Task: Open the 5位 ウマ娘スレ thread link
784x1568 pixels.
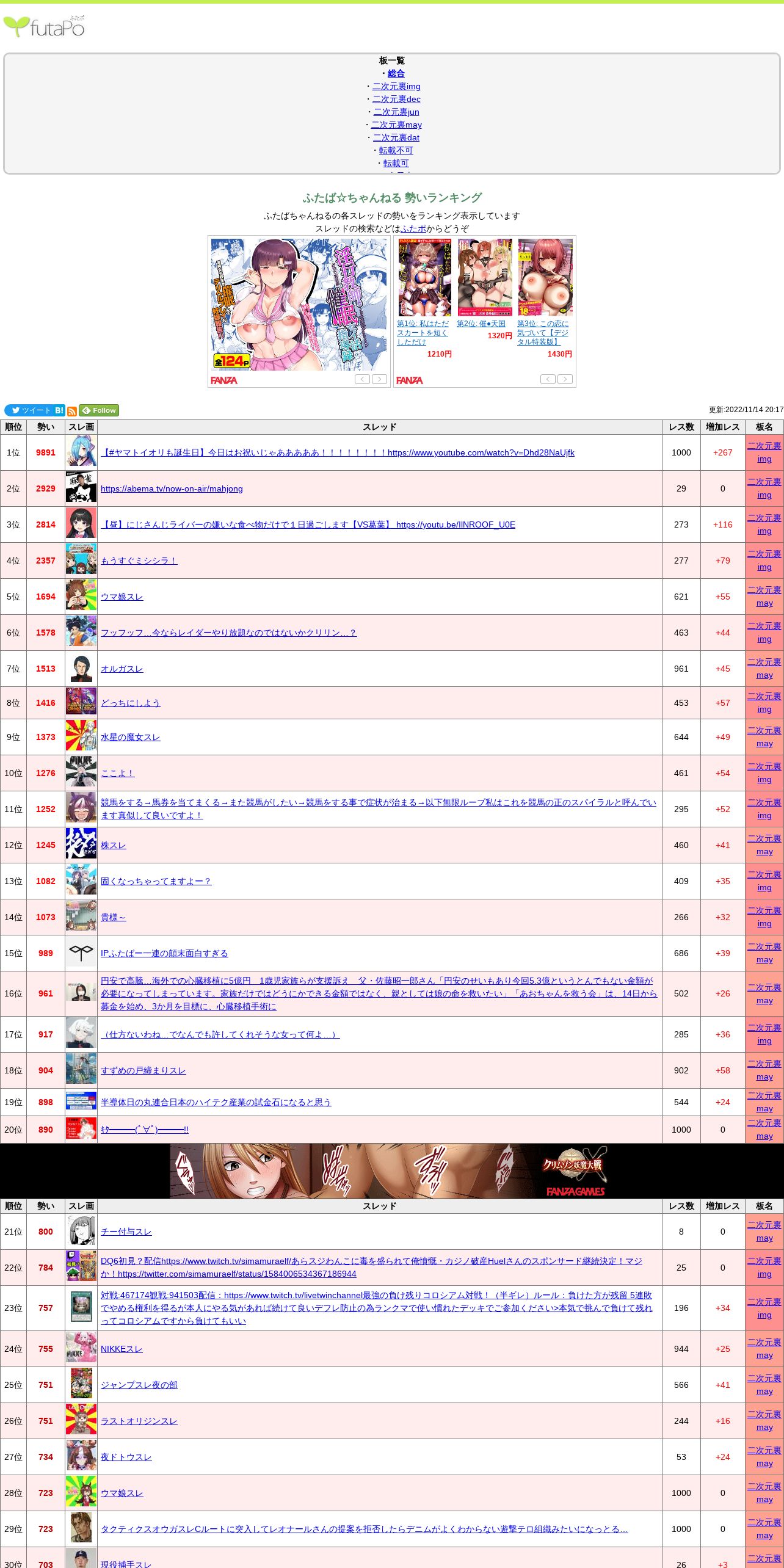Action: click(x=122, y=597)
